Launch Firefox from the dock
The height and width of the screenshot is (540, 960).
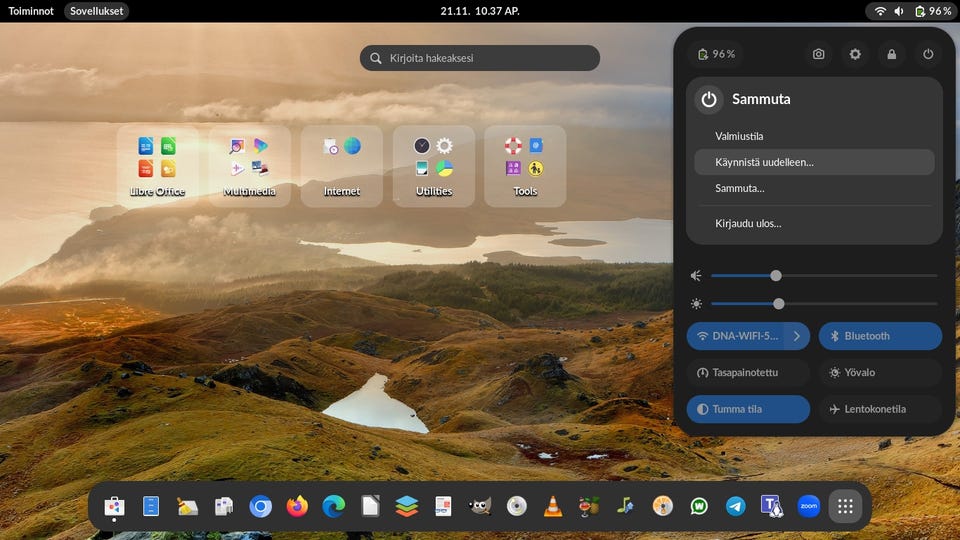(297, 506)
